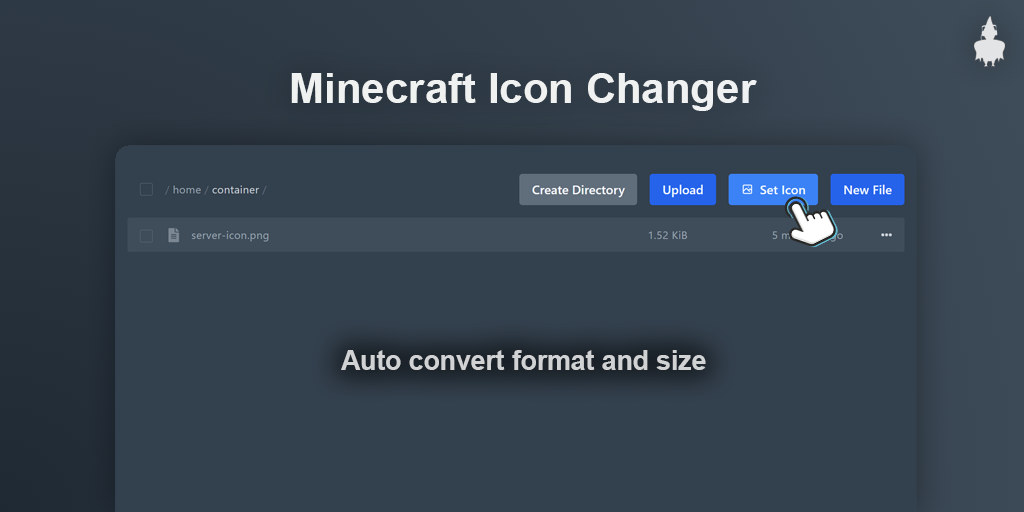
Task: Click the wizard logo in the corner
Action: 989,42
